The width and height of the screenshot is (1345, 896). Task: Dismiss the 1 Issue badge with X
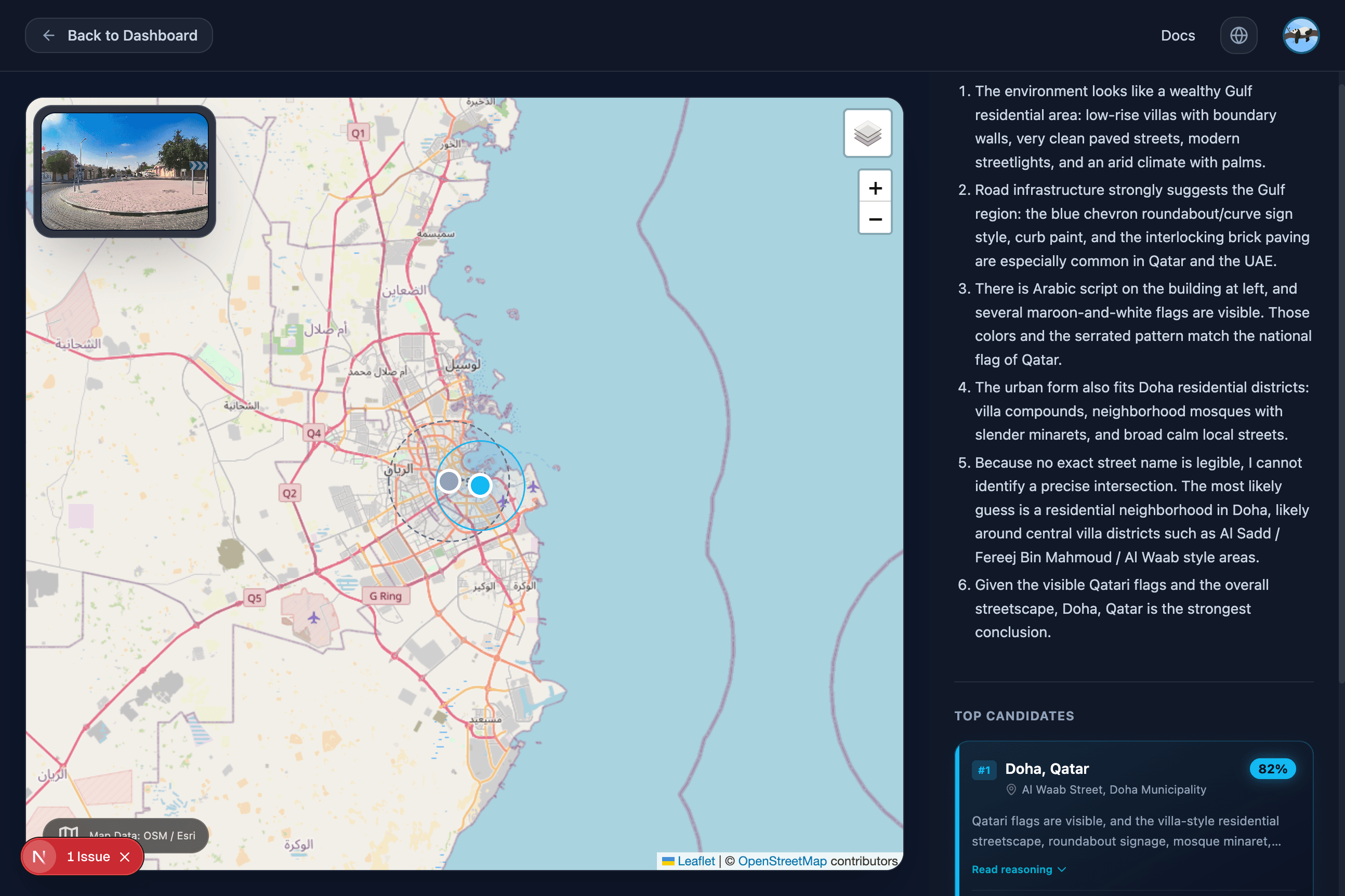125,857
